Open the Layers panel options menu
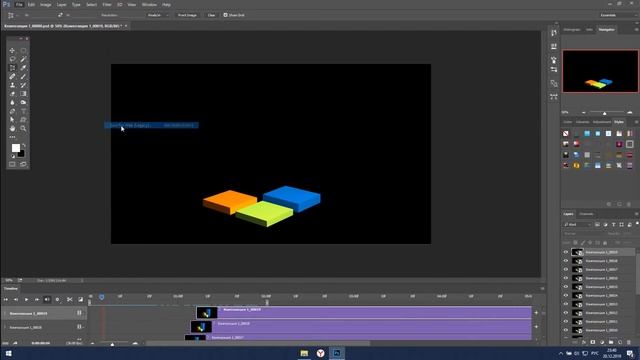Image resolution: width=640 pixels, height=360 pixels. pos(636,214)
